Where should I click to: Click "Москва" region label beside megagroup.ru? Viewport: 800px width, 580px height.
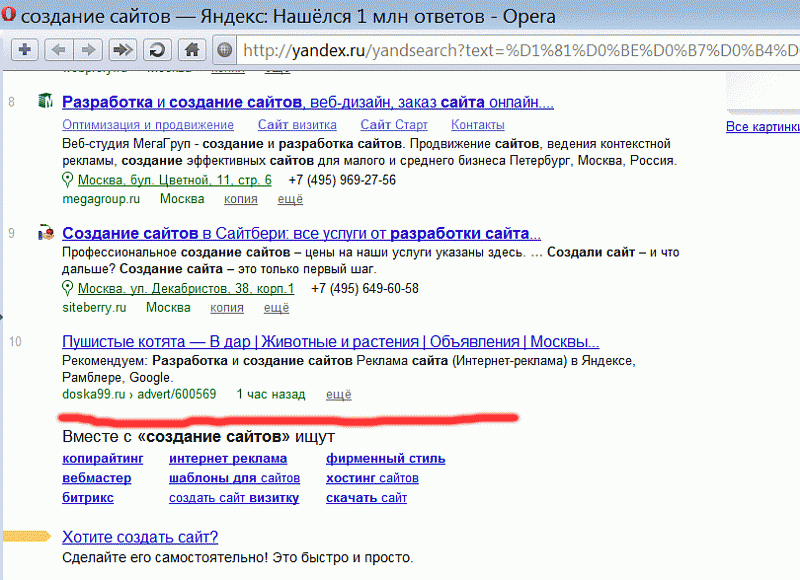click(182, 199)
